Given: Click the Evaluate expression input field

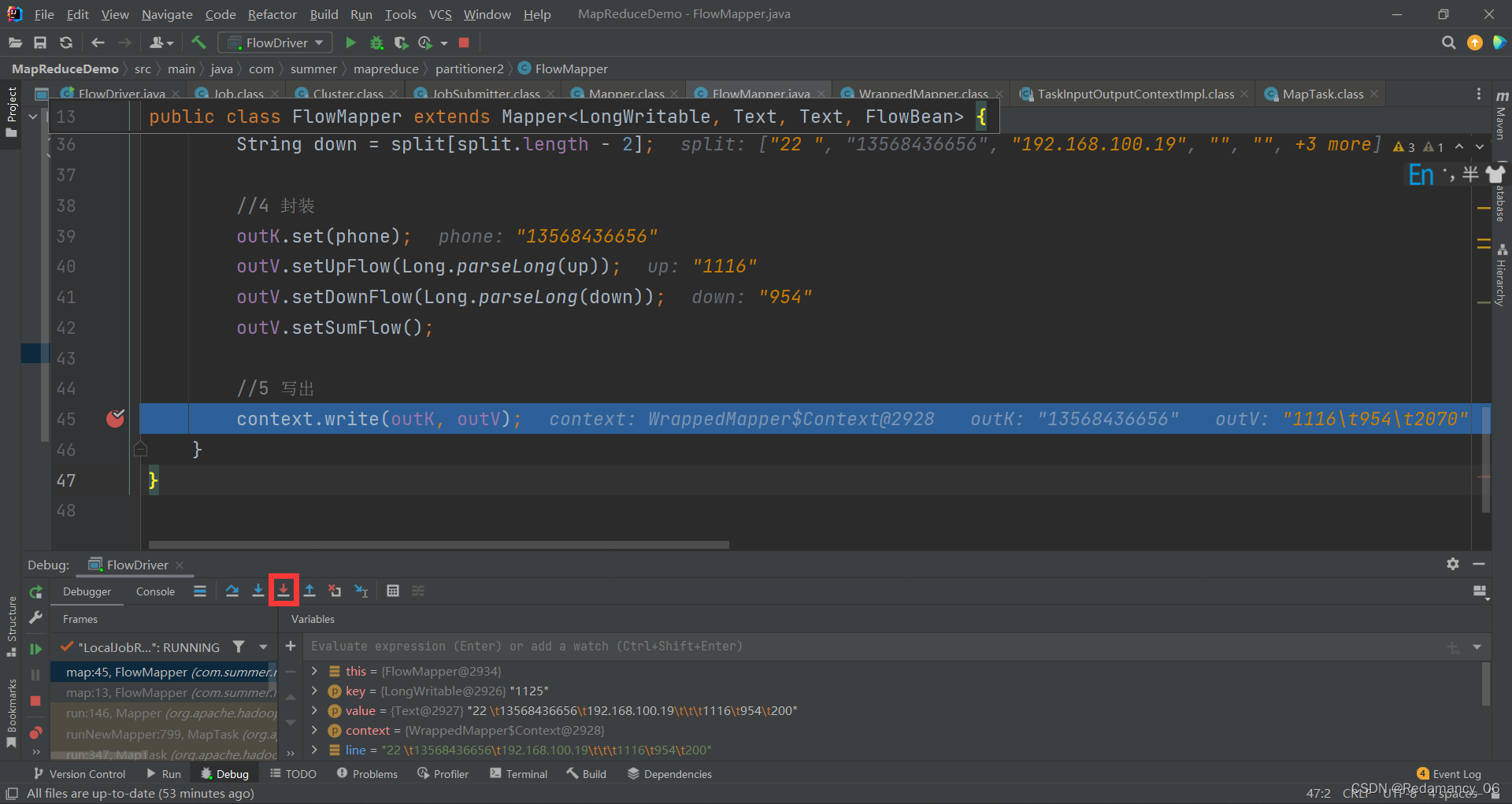Looking at the screenshot, I should pos(874,646).
